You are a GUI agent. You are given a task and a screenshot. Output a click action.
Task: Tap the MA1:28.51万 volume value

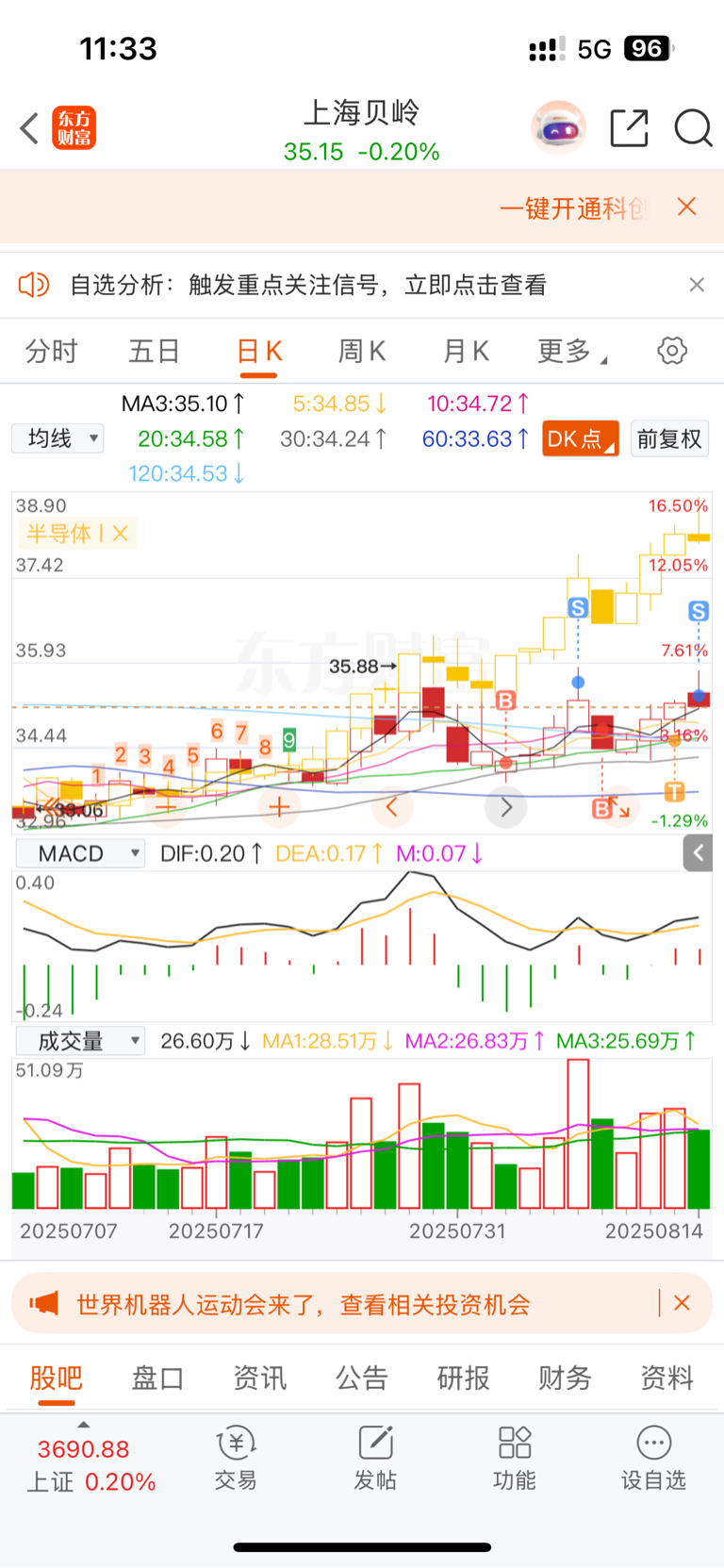(328, 1041)
